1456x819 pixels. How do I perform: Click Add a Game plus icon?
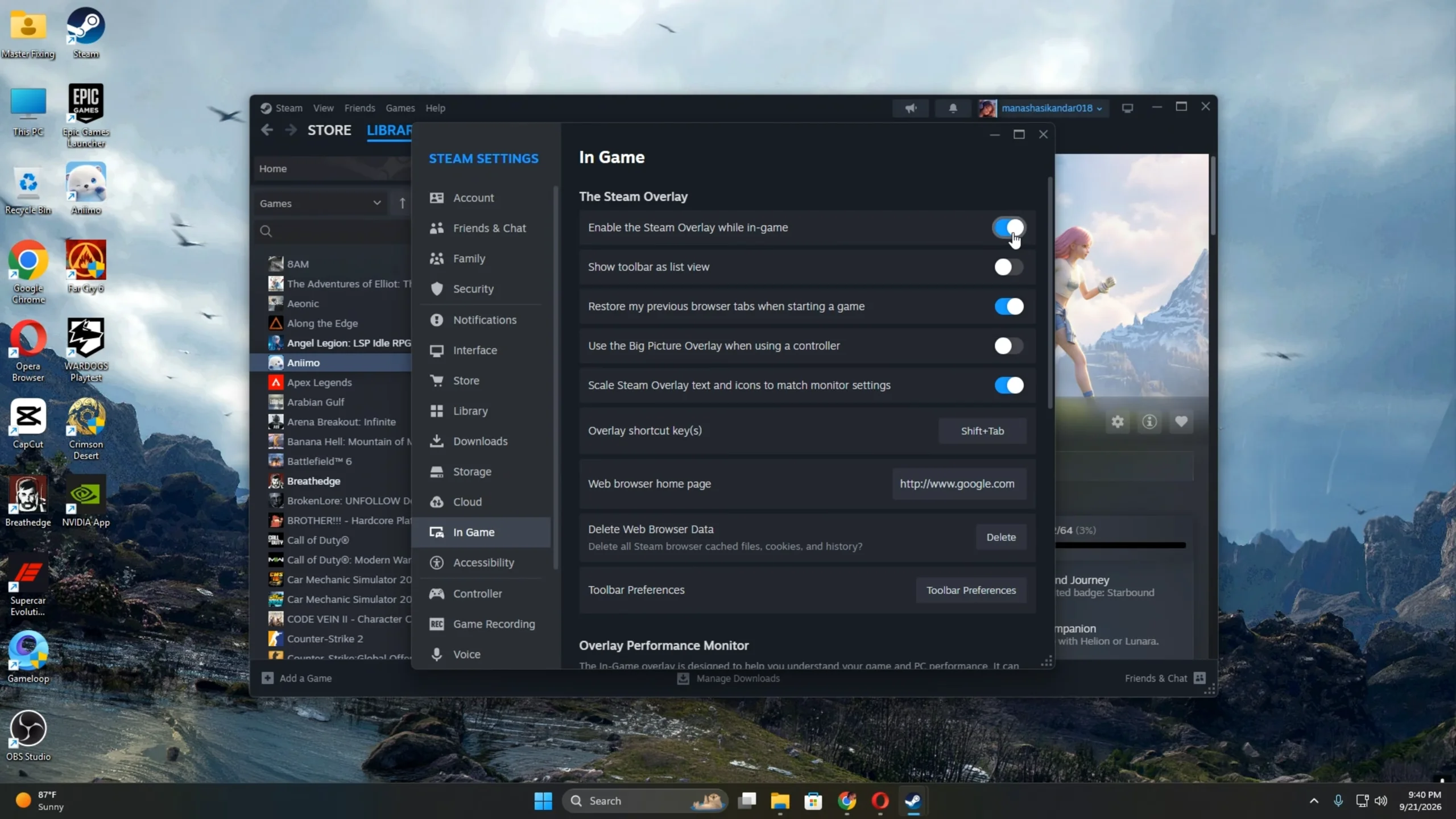[267, 678]
